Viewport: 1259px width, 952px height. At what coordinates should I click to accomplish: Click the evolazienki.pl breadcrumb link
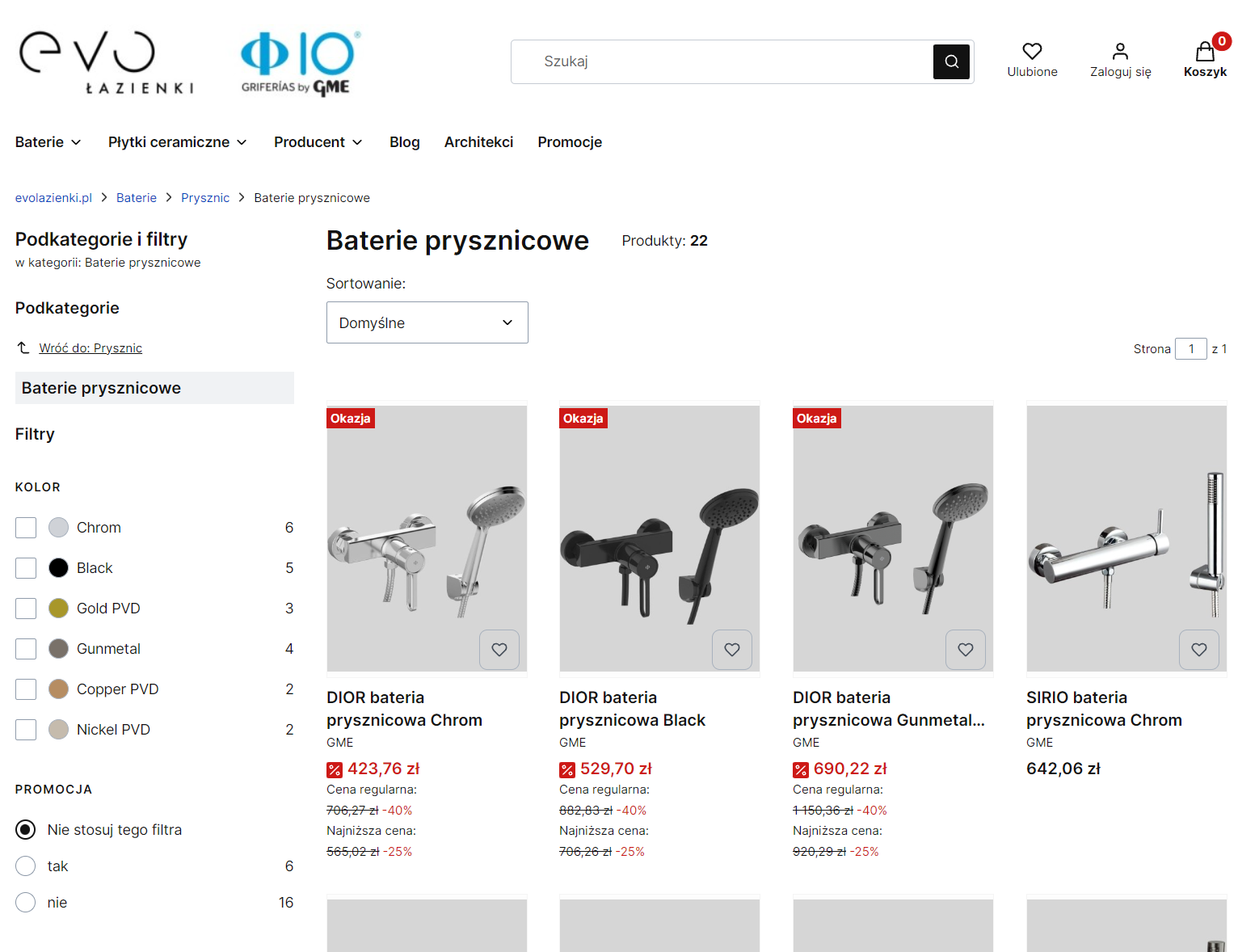[53, 197]
